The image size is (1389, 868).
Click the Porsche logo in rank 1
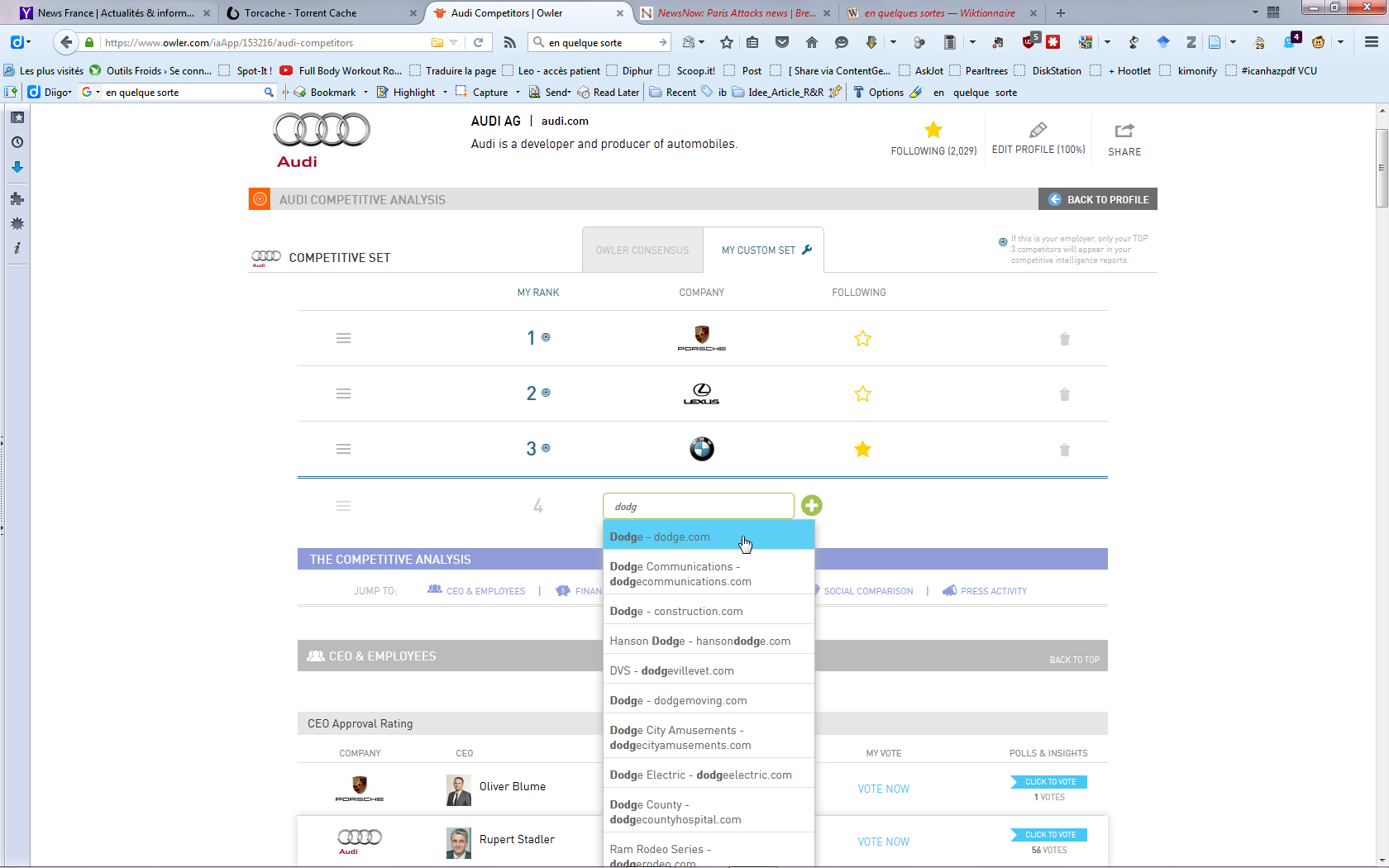(701, 338)
